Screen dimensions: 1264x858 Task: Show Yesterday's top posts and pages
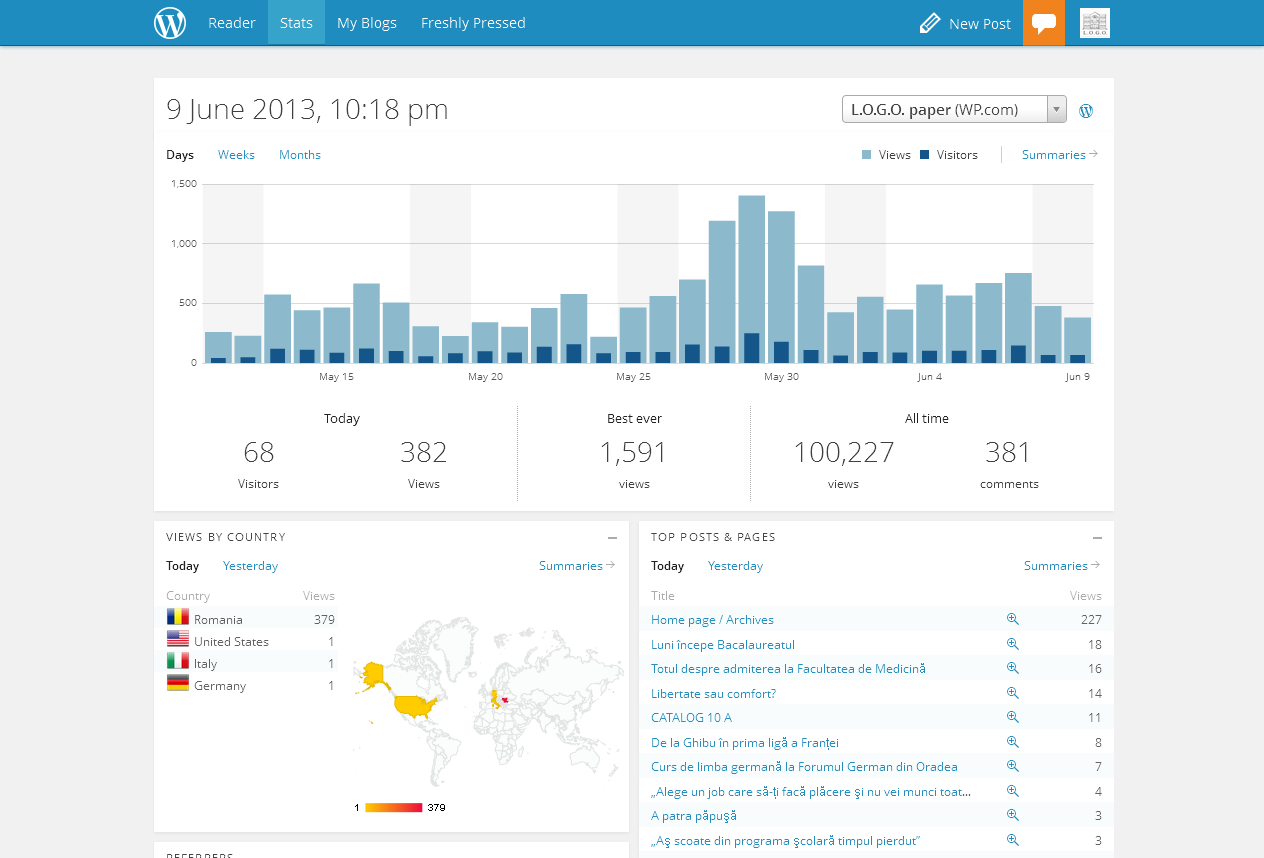point(735,566)
